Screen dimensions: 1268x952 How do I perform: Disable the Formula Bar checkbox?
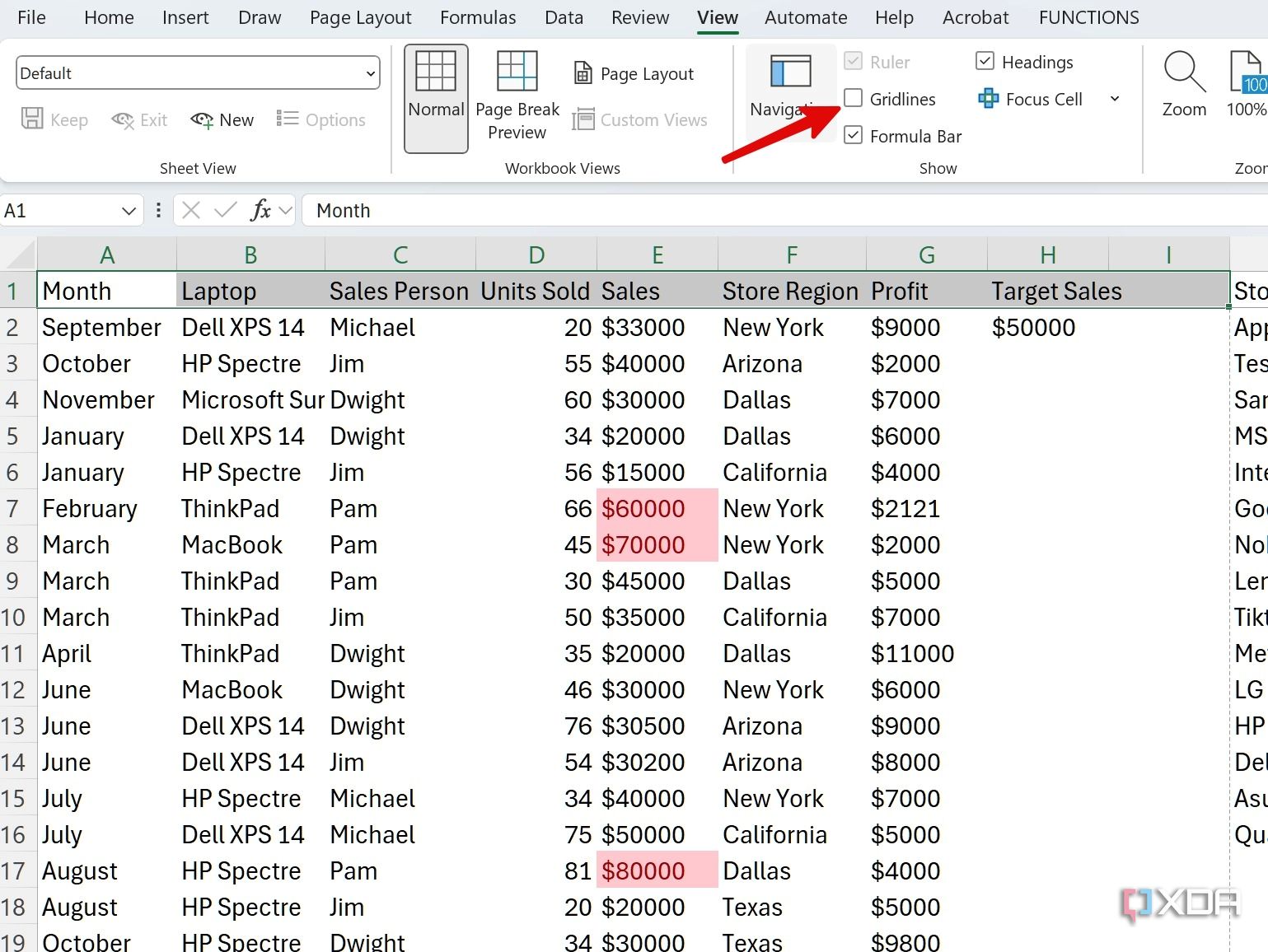[x=854, y=135]
